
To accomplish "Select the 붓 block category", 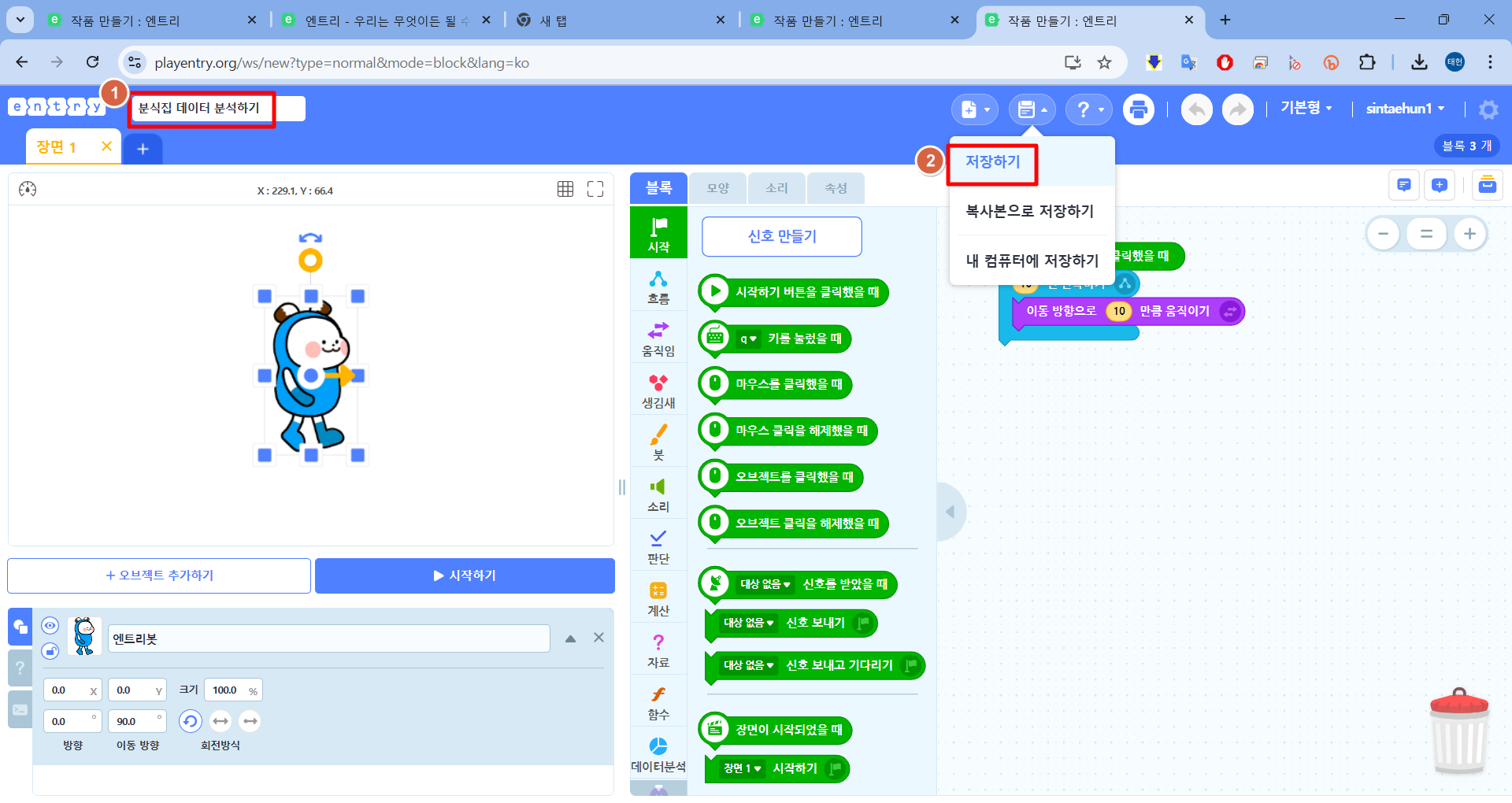I will [x=658, y=443].
